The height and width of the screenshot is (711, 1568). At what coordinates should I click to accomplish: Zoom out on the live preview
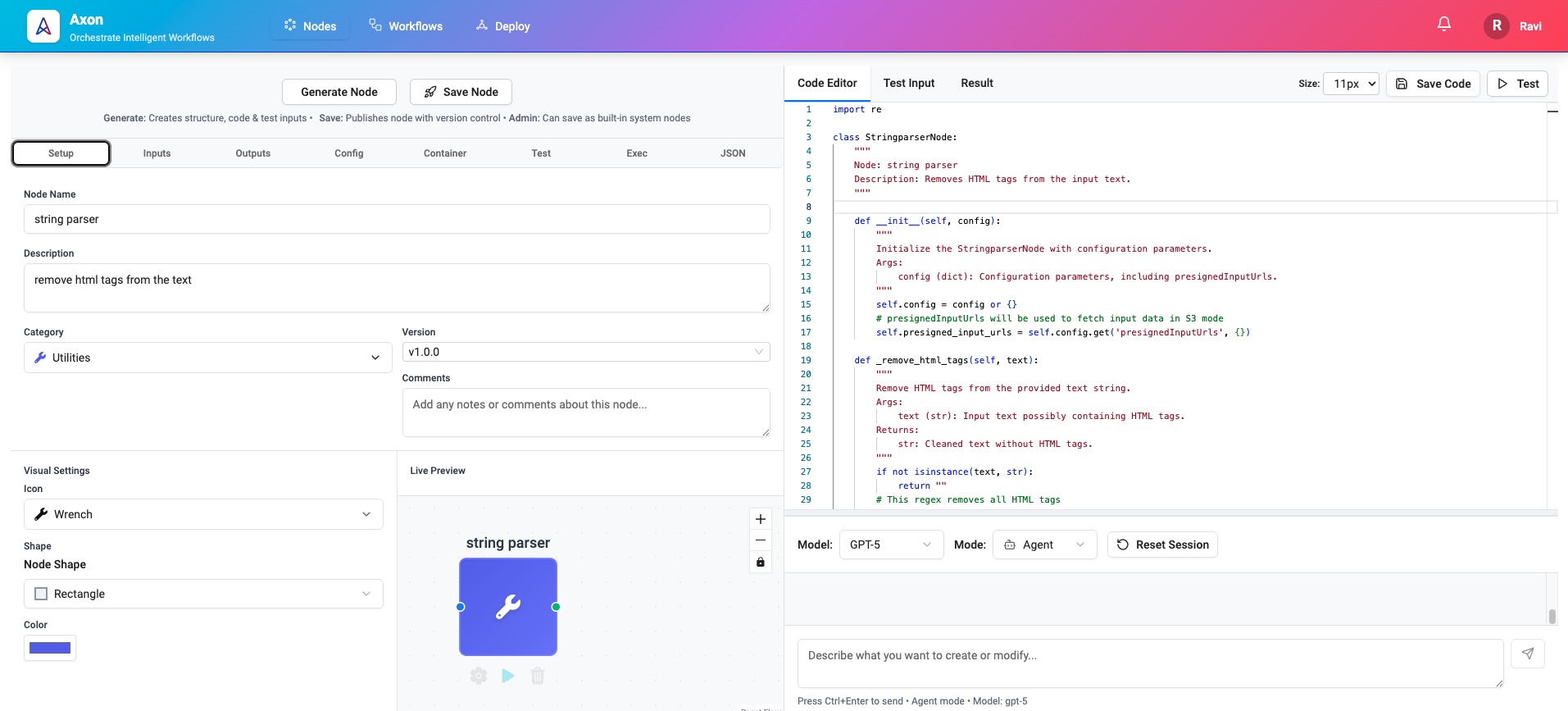[761, 540]
